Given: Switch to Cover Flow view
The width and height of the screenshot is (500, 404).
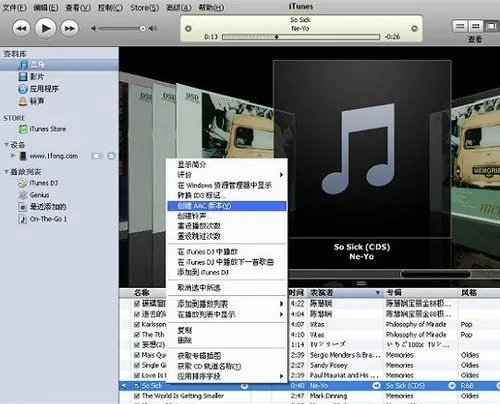Looking at the screenshot, I should point(491,26).
